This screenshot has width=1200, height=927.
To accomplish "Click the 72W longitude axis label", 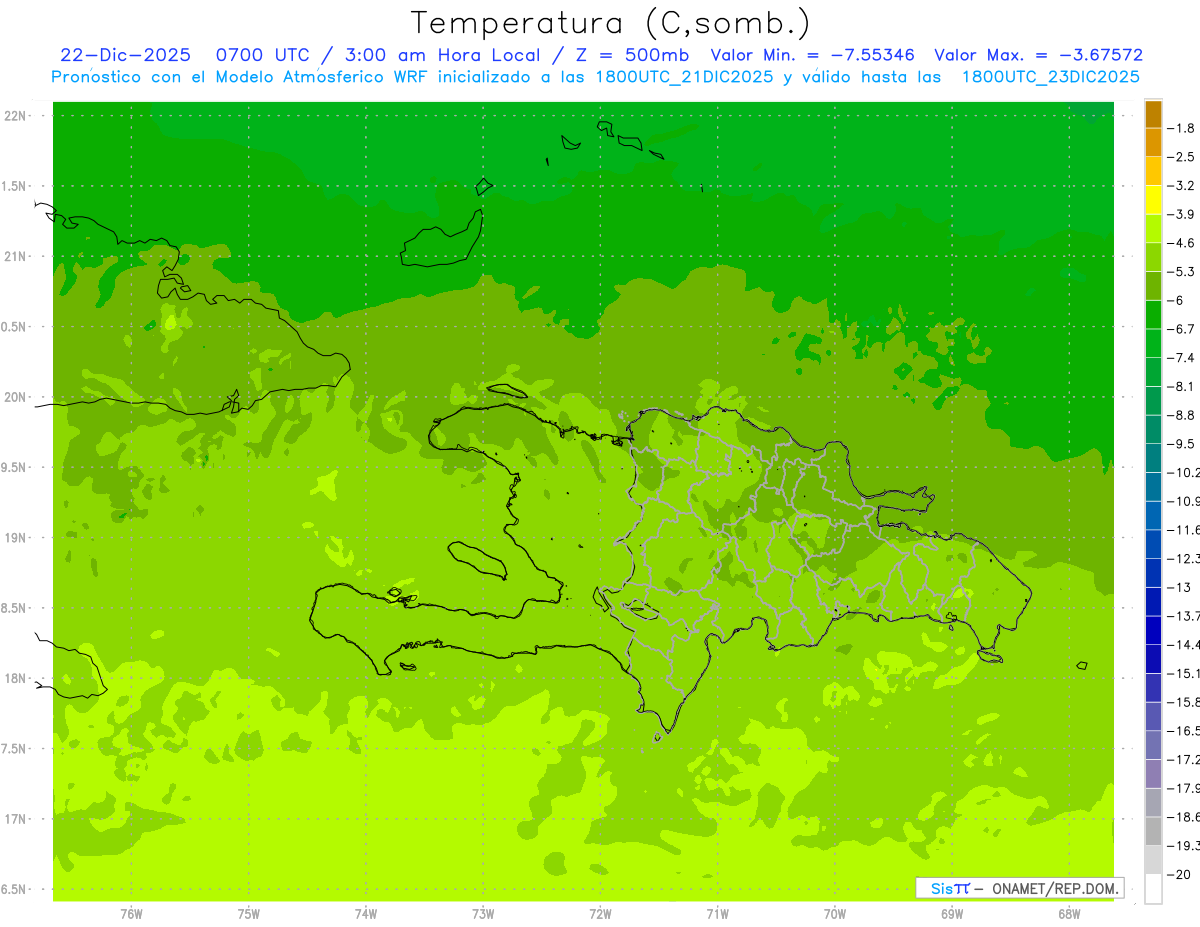I will 600,914.
